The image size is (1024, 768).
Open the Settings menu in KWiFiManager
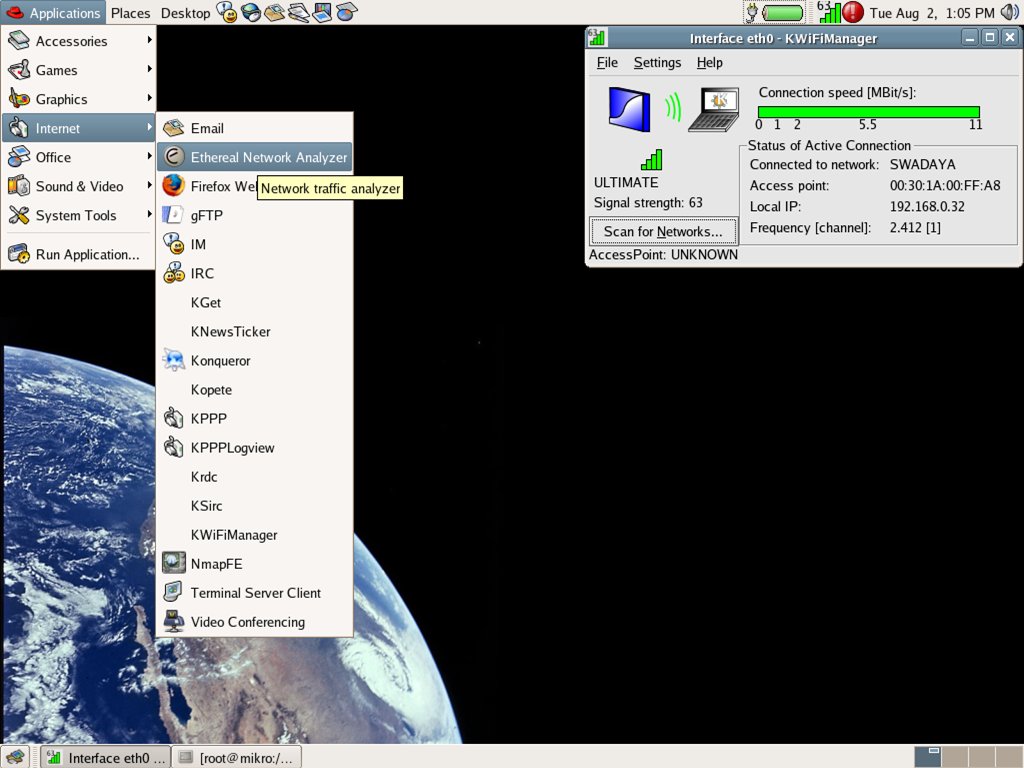click(x=657, y=62)
